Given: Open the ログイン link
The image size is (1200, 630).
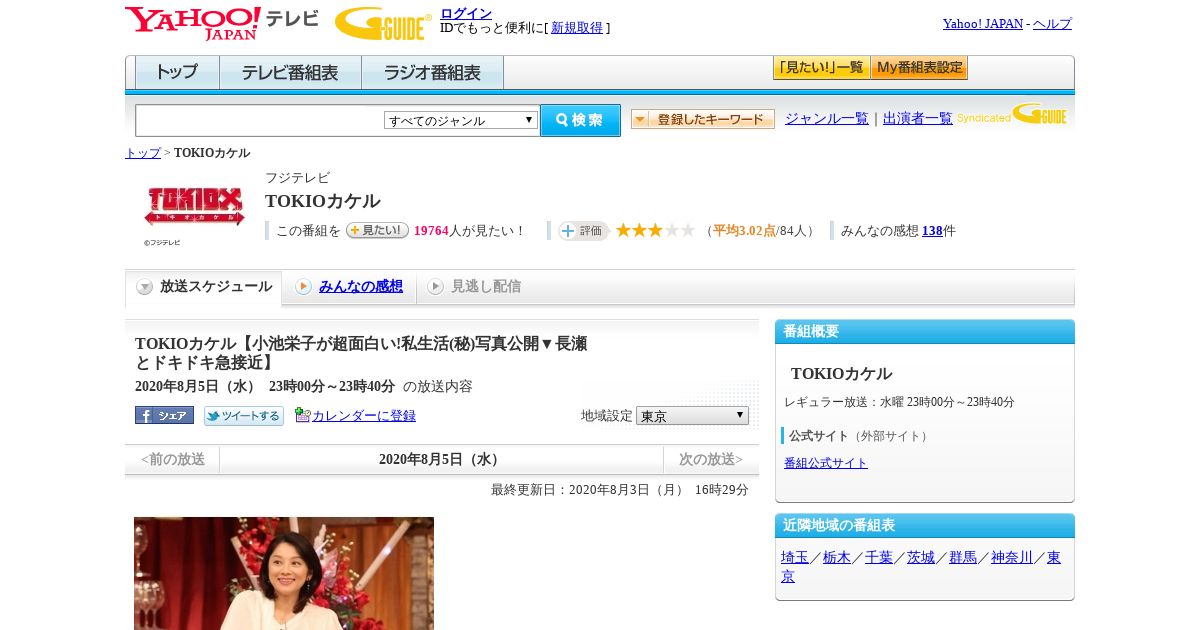Looking at the screenshot, I should click(466, 13).
